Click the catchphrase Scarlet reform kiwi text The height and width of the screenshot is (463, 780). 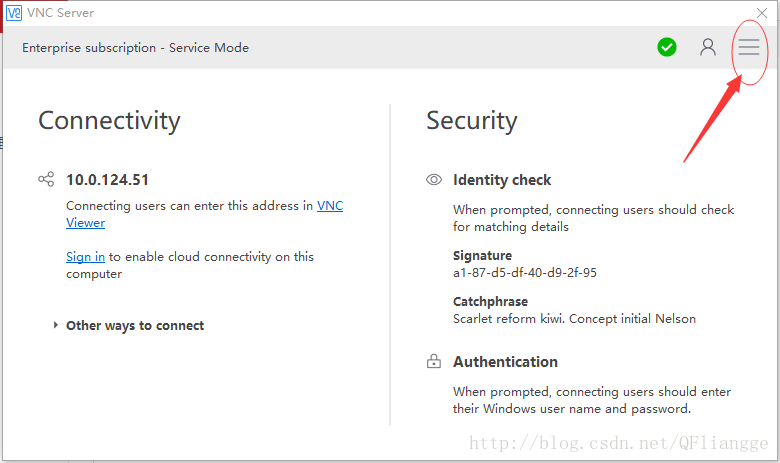tap(574, 318)
